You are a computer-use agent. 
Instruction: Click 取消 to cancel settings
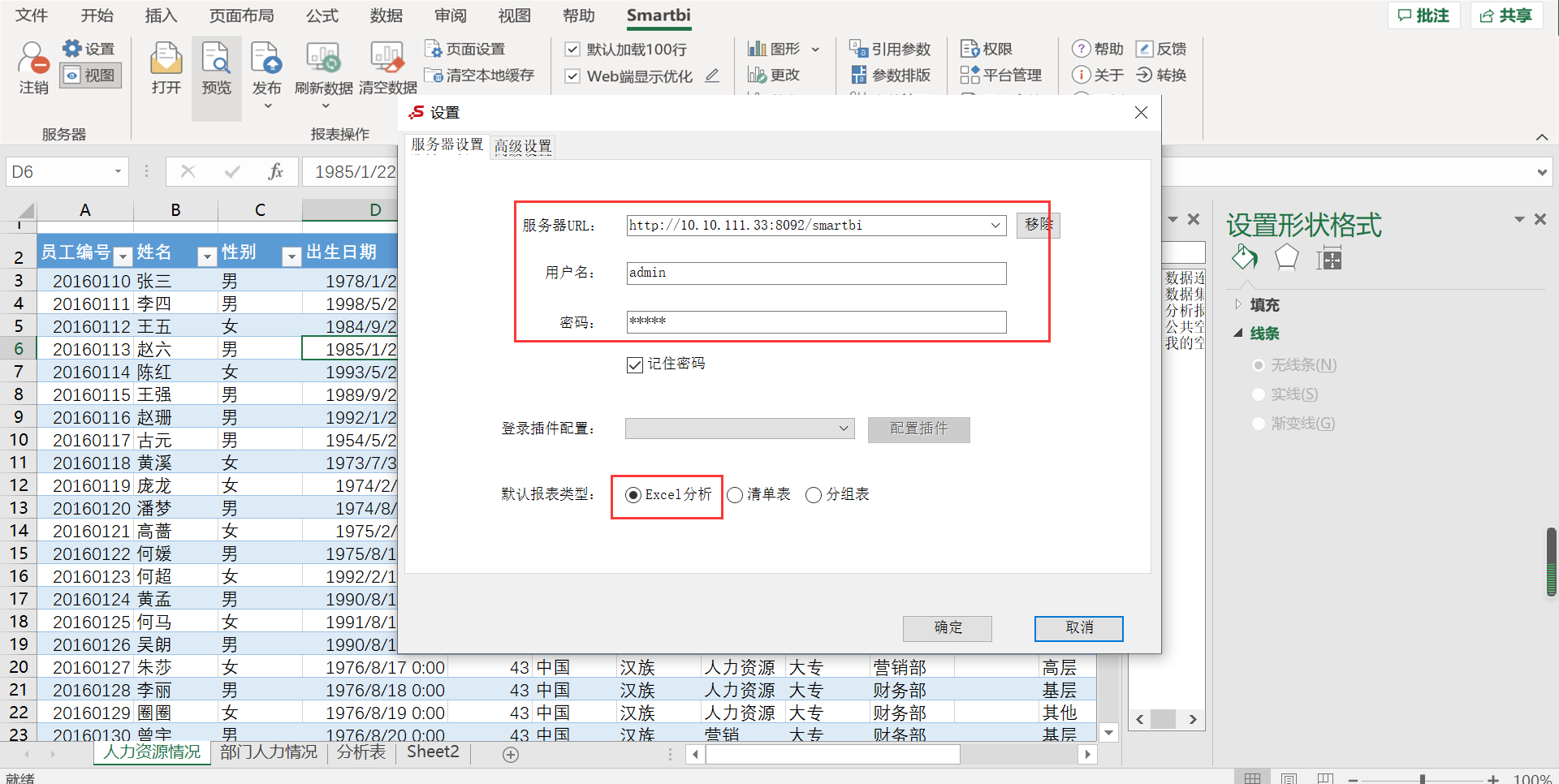[x=1079, y=628]
